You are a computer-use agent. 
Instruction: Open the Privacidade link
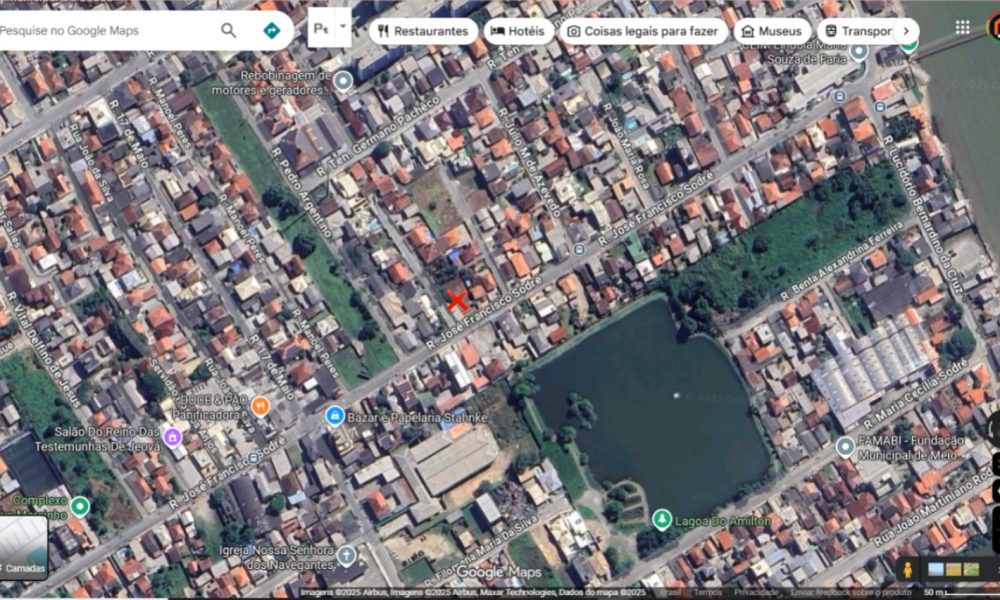tap(756, 593)
